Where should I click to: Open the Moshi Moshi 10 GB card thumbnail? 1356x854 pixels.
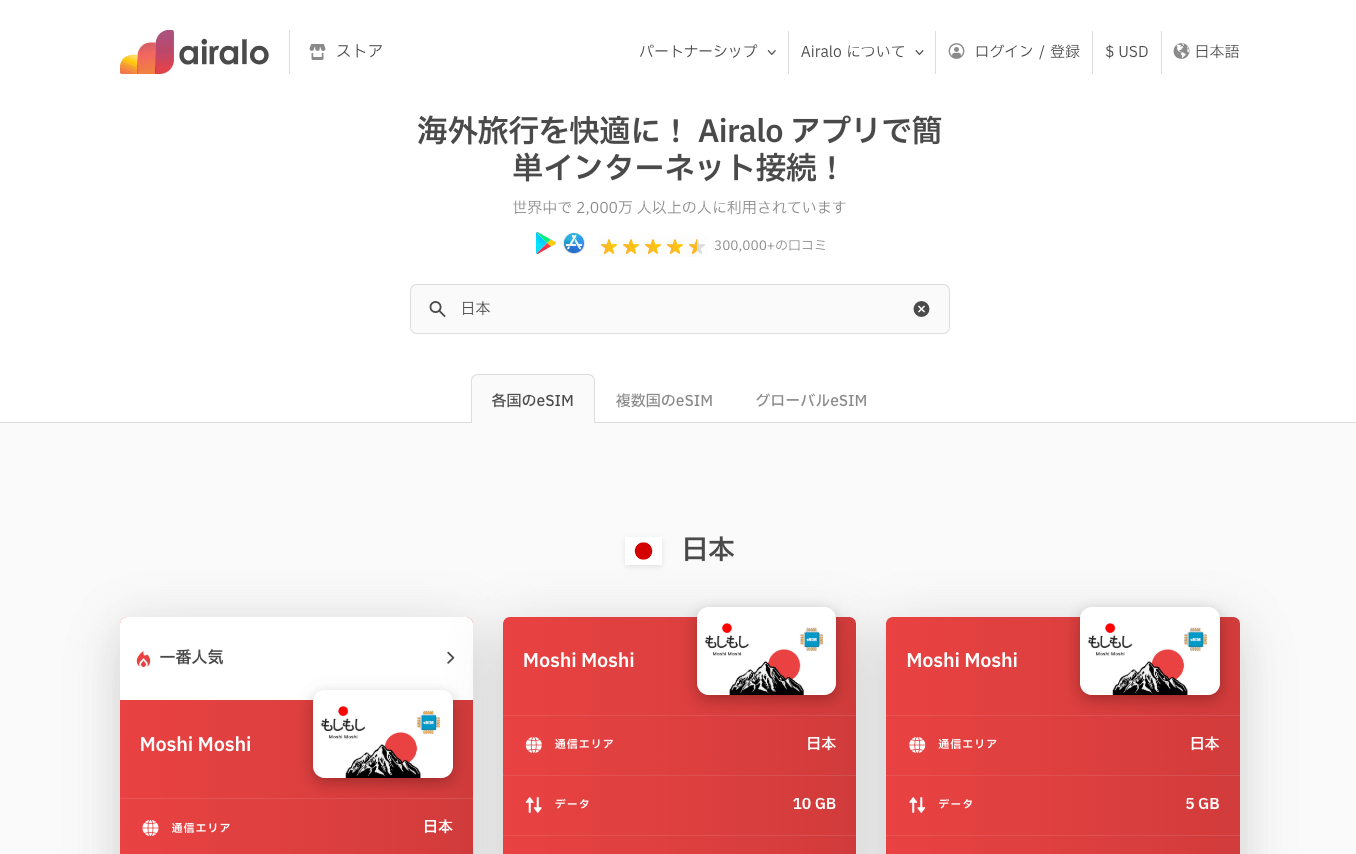pos(766,651)
